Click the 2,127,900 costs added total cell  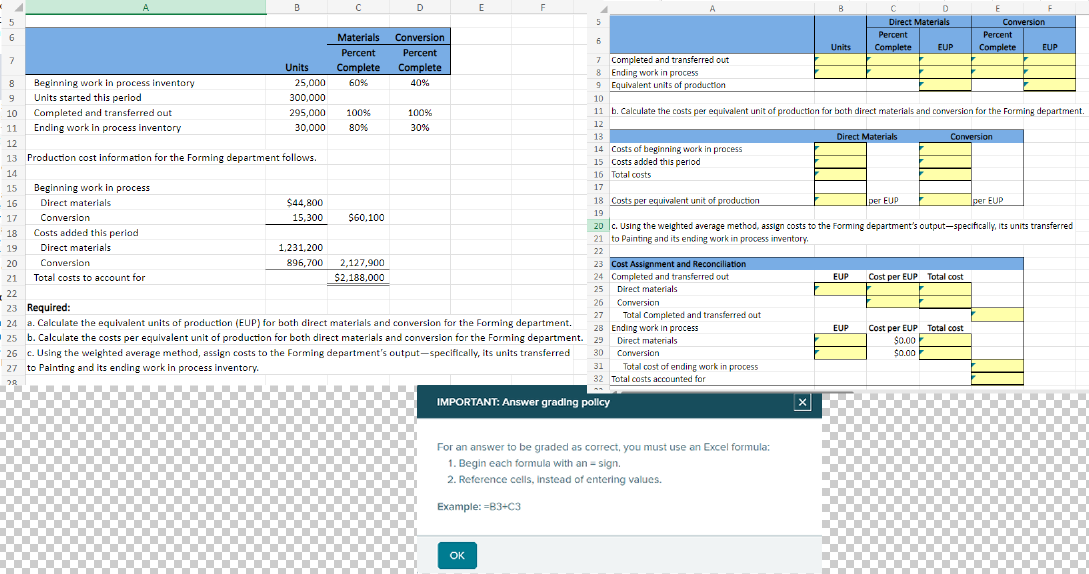pyautogui.click(x=358, y=263)
